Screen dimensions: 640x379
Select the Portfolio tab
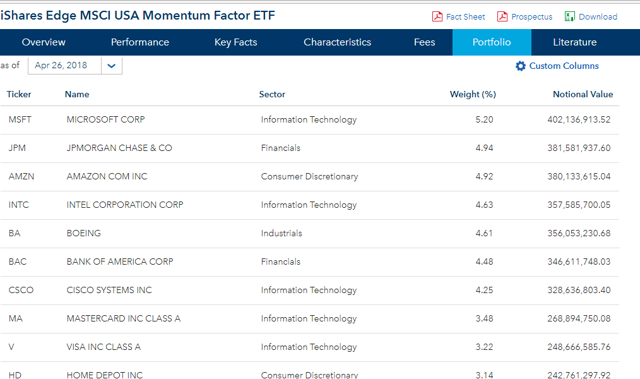(x=492, y=42)
